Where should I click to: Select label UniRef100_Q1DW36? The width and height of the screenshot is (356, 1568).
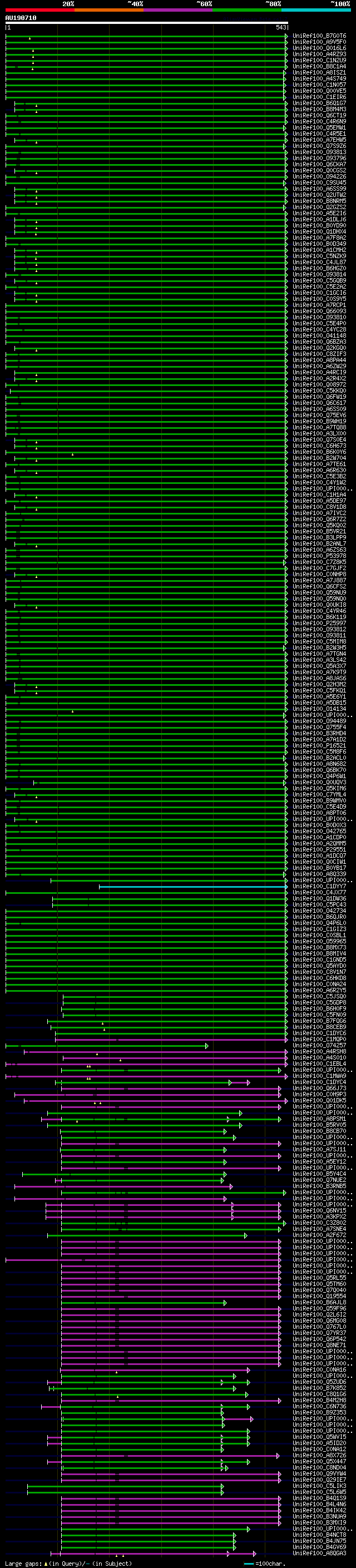(319, 899)
